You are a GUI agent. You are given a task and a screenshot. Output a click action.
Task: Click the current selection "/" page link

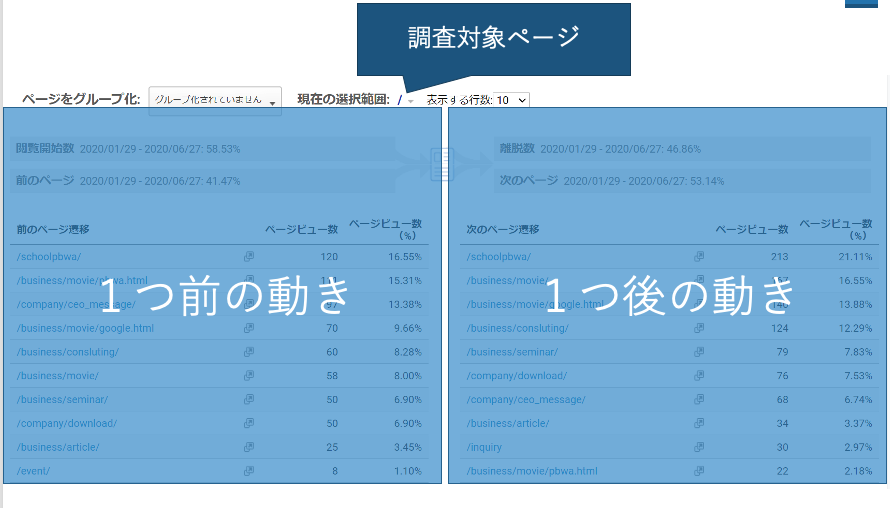(x=400, y=100)
